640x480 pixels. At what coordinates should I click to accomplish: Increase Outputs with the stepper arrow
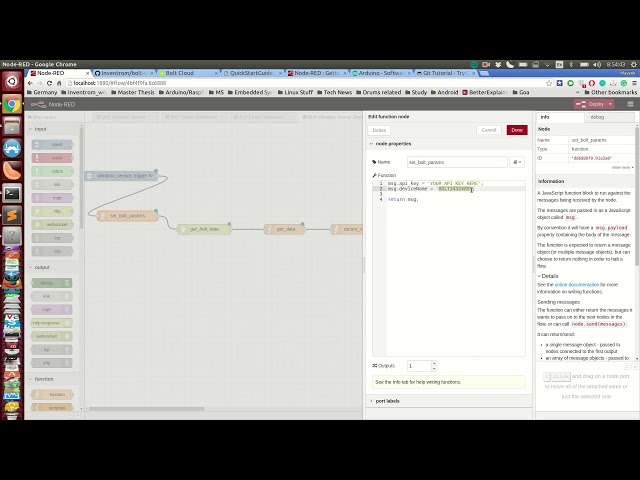coord(434,363)
